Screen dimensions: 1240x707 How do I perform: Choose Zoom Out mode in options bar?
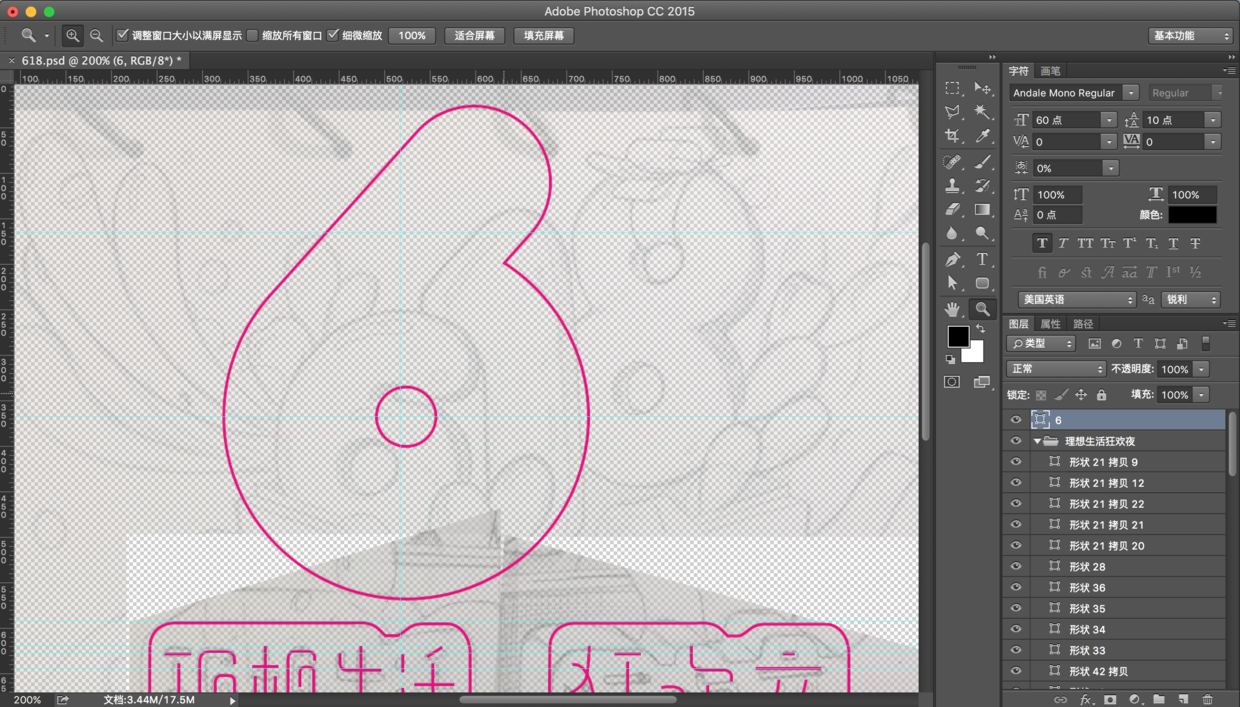click(x=96, y=35)
